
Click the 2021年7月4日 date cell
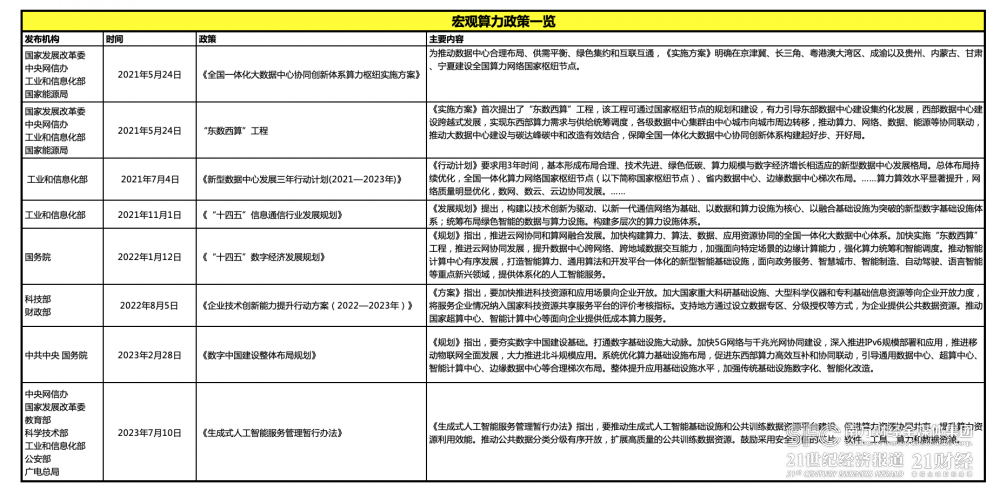(x=150, y=178)
